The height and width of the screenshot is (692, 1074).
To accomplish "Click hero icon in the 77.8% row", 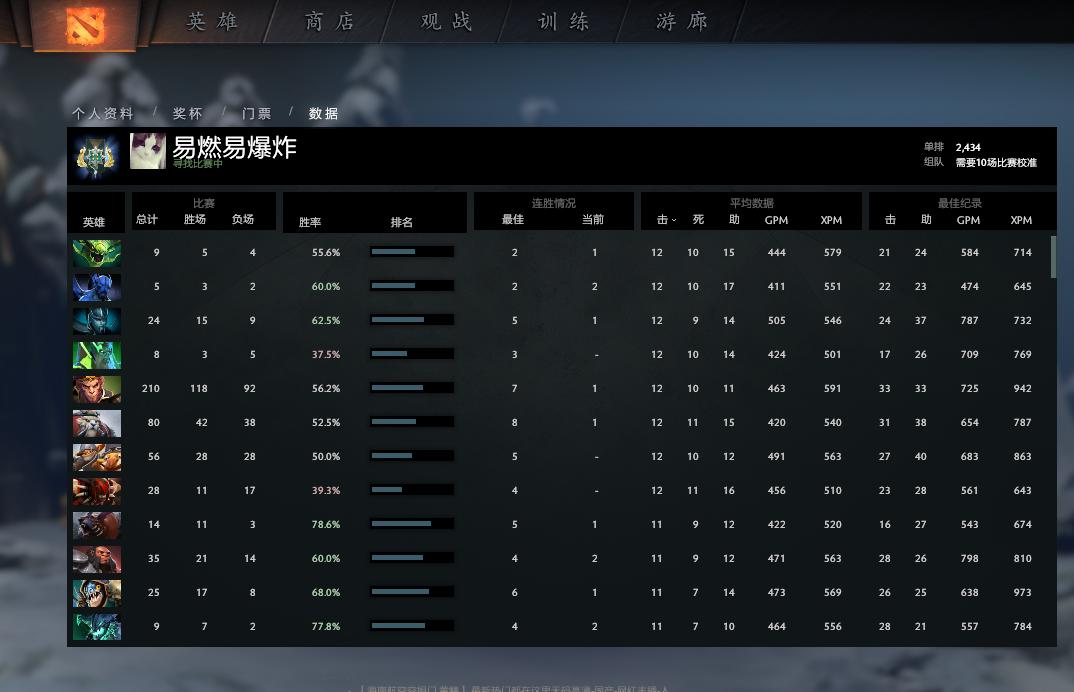I will tap(97, 627).
